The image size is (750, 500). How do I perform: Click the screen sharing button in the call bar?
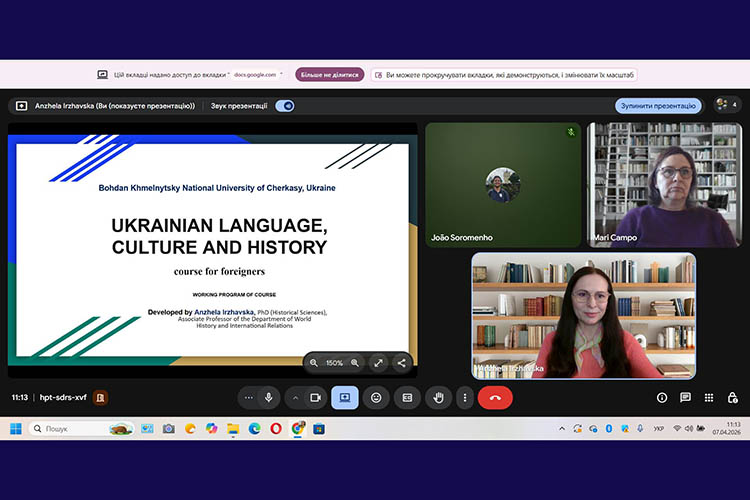[x=345, y=397]
